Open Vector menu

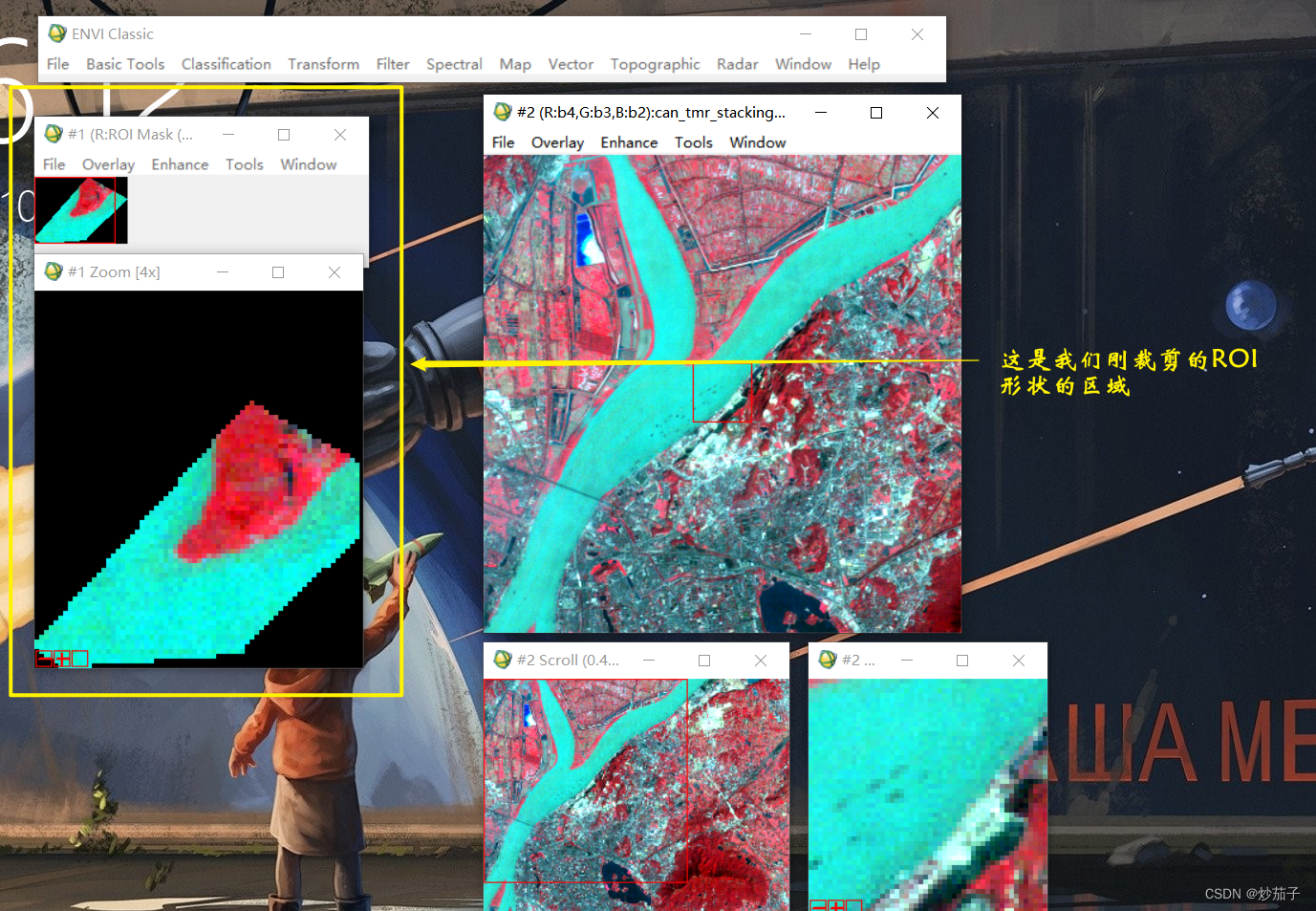[571, 64]
